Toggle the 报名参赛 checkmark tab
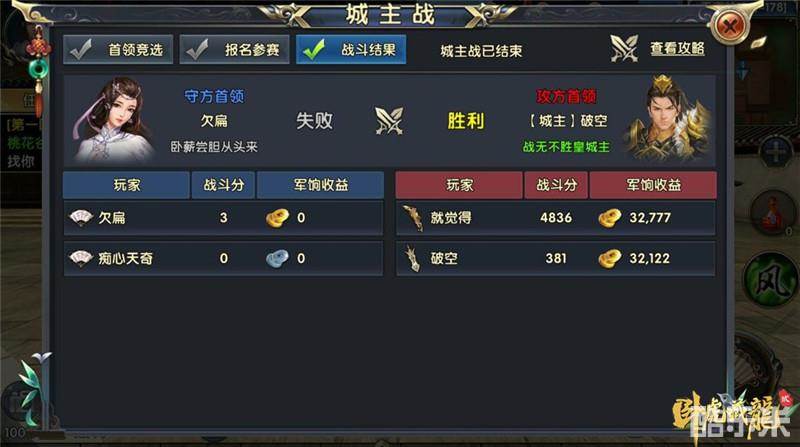This screenshot has width=800, height=447. (x=234, y=49)
